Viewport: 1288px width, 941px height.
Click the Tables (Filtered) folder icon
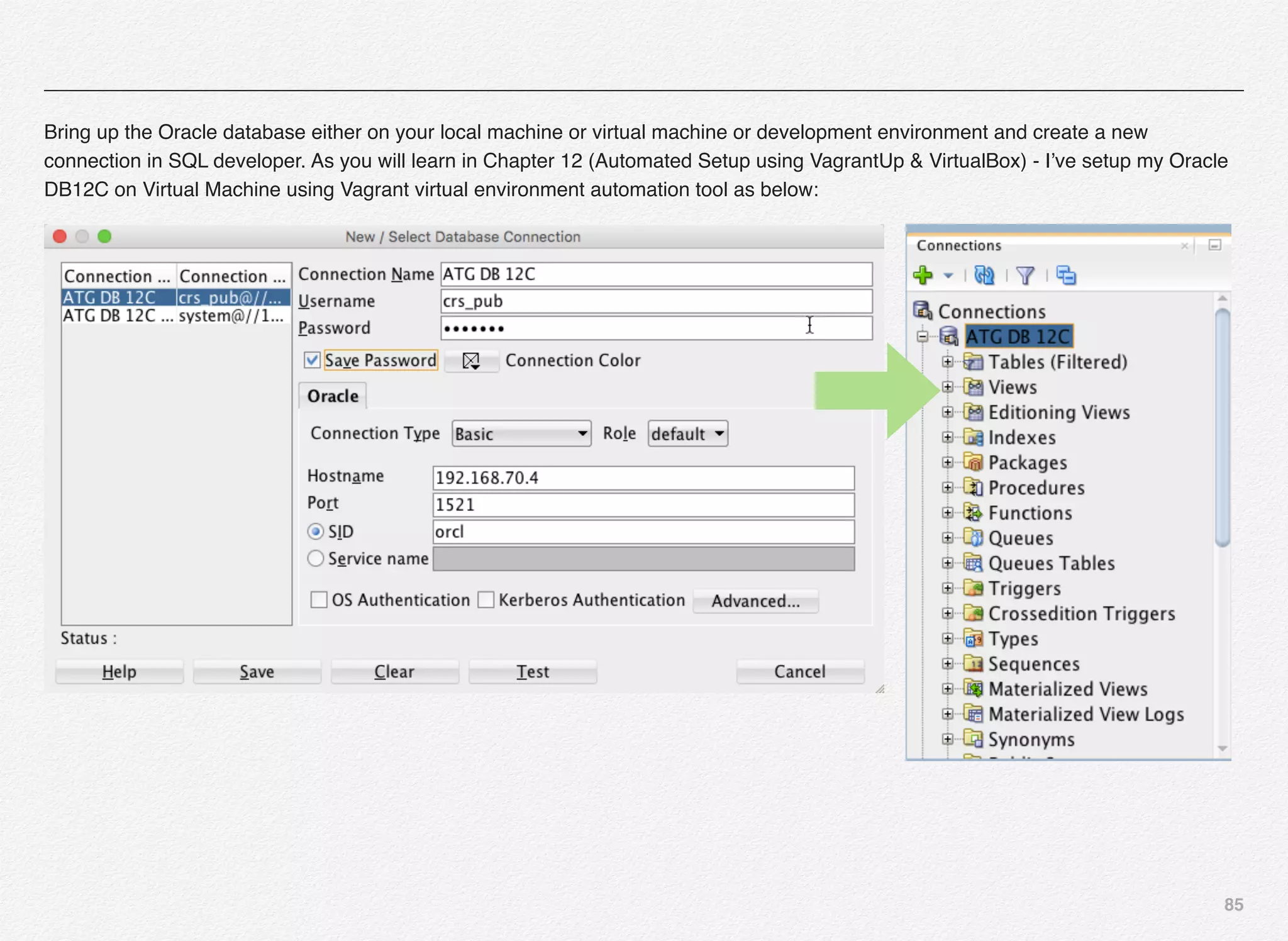[973, 362]
